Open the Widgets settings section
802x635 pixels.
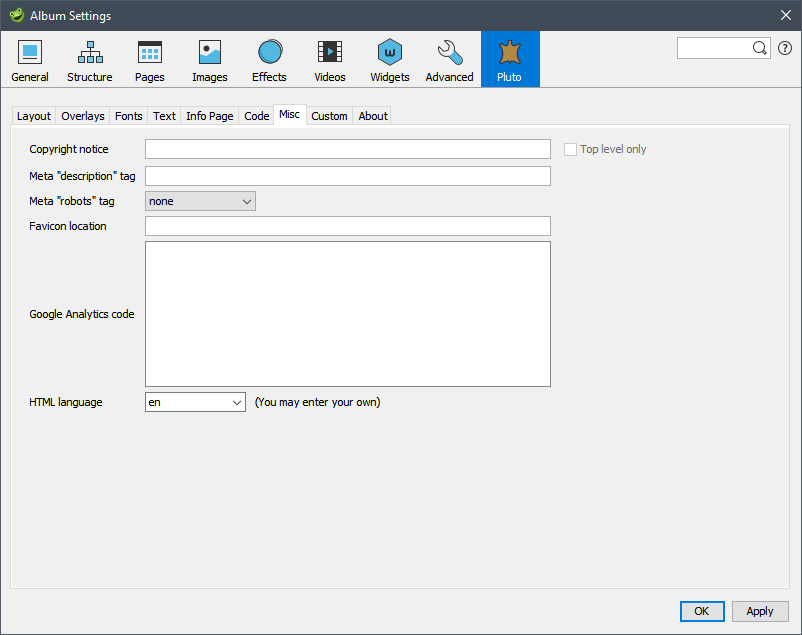coord(390,59)
